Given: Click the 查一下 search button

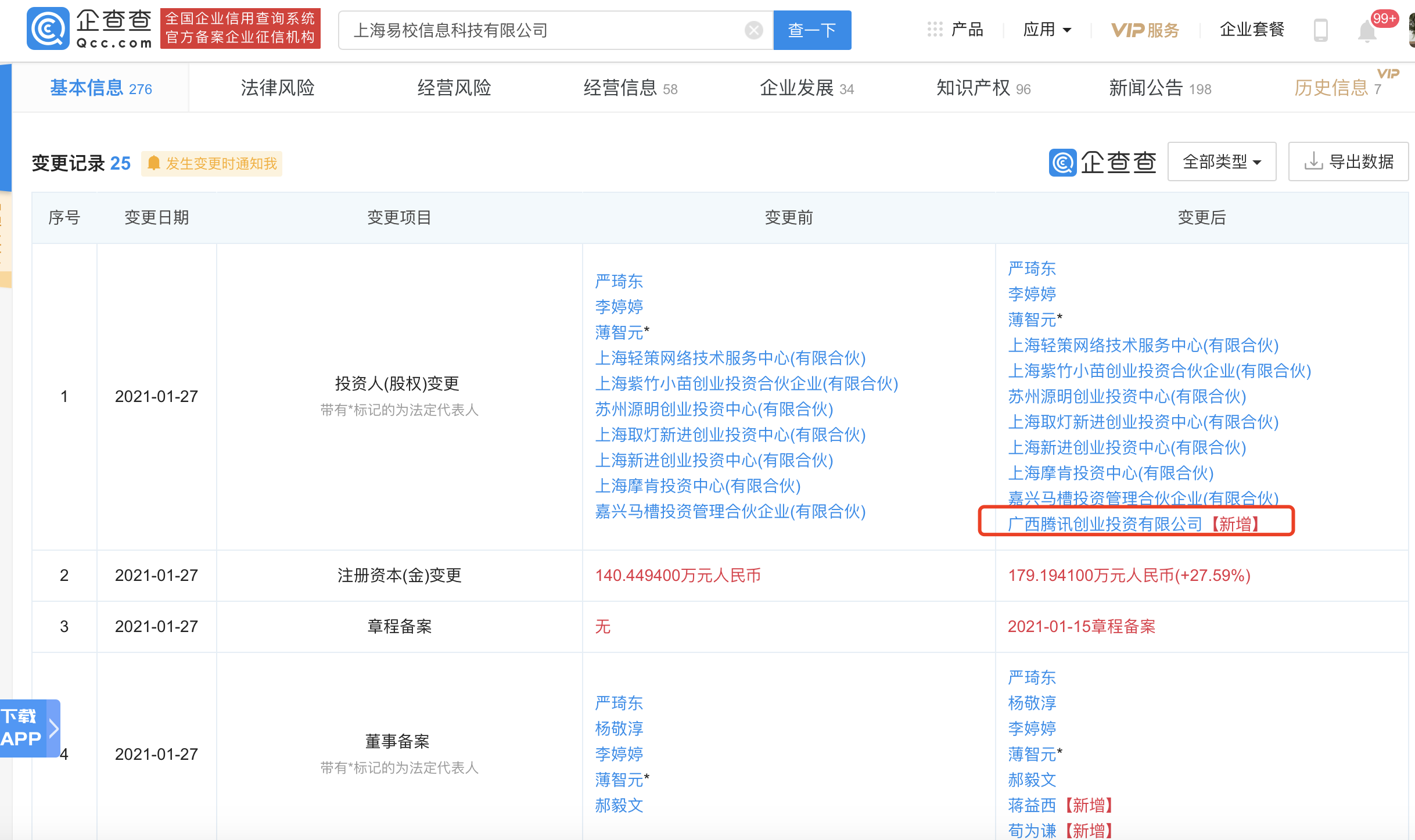Looking at the screenshot, I should tap(812, 30).
